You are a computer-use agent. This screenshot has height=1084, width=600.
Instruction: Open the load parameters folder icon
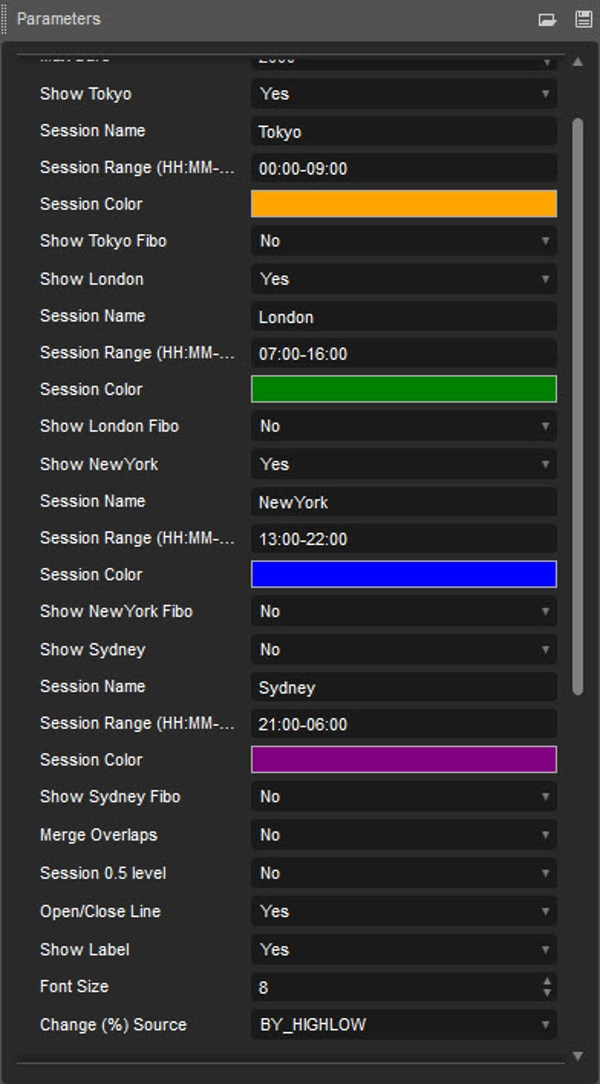(547, 20)
